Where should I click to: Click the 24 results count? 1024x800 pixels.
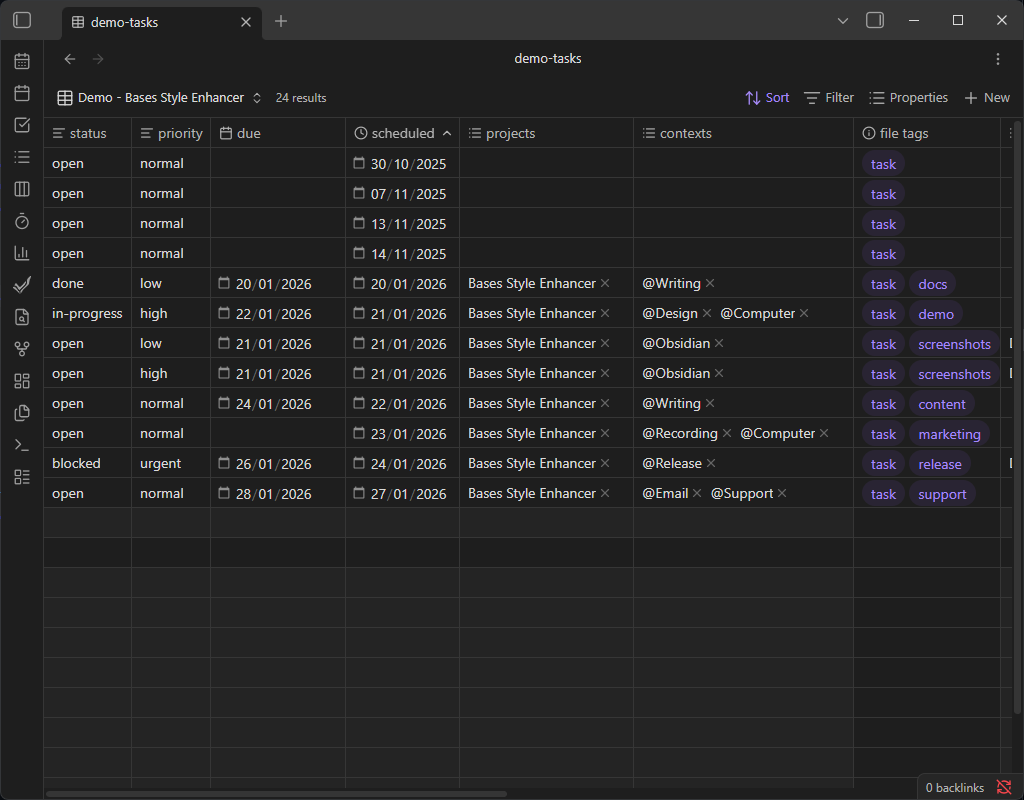[x=301, y=98]
